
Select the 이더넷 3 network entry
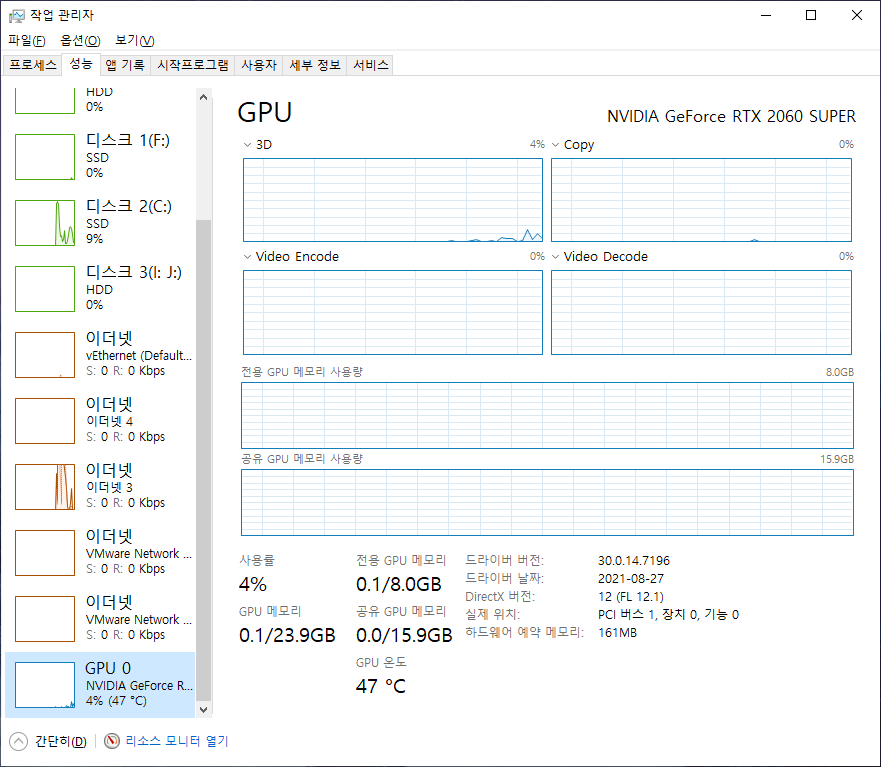[100, 487]
